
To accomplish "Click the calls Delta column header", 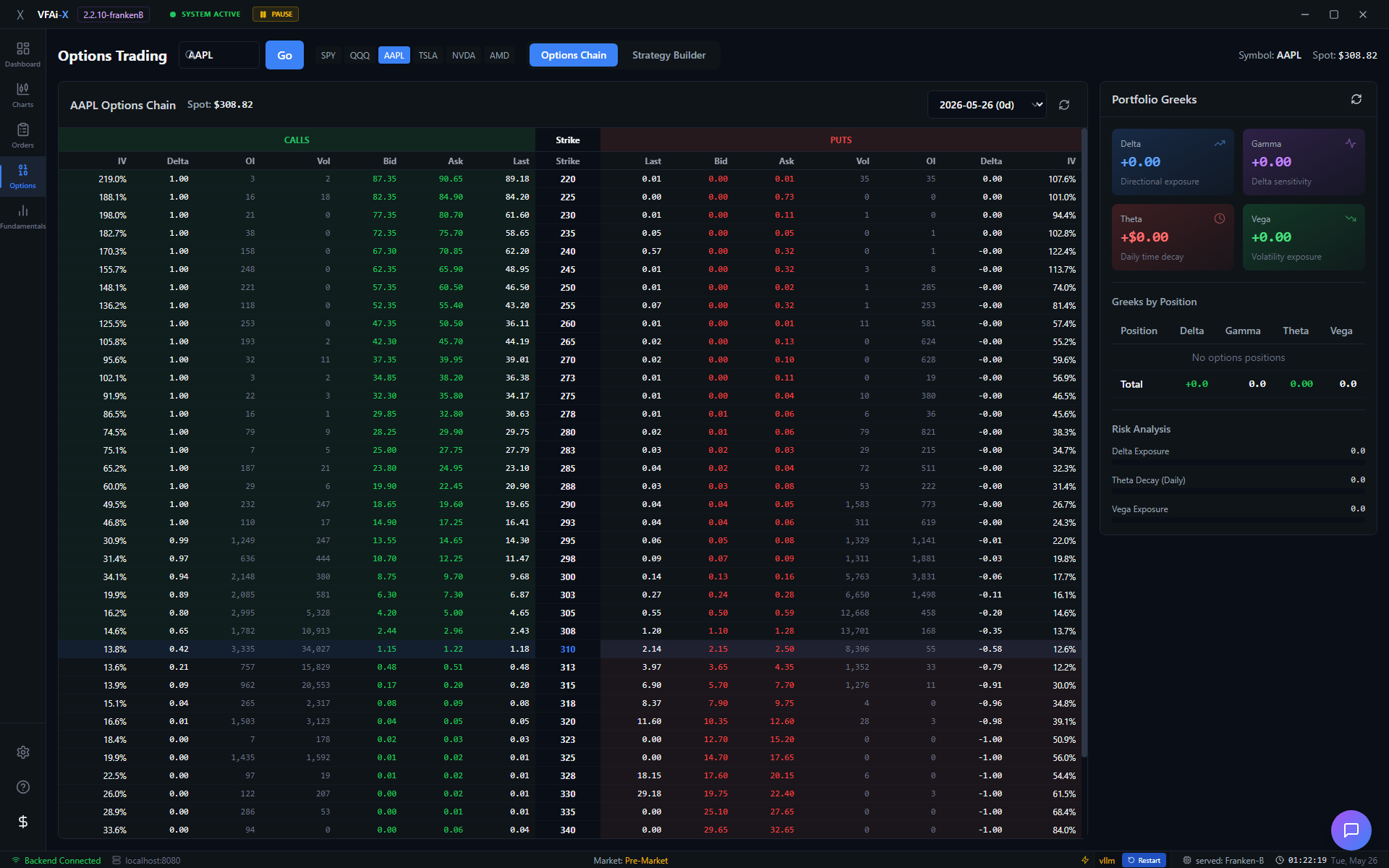I will click(177, 161).
